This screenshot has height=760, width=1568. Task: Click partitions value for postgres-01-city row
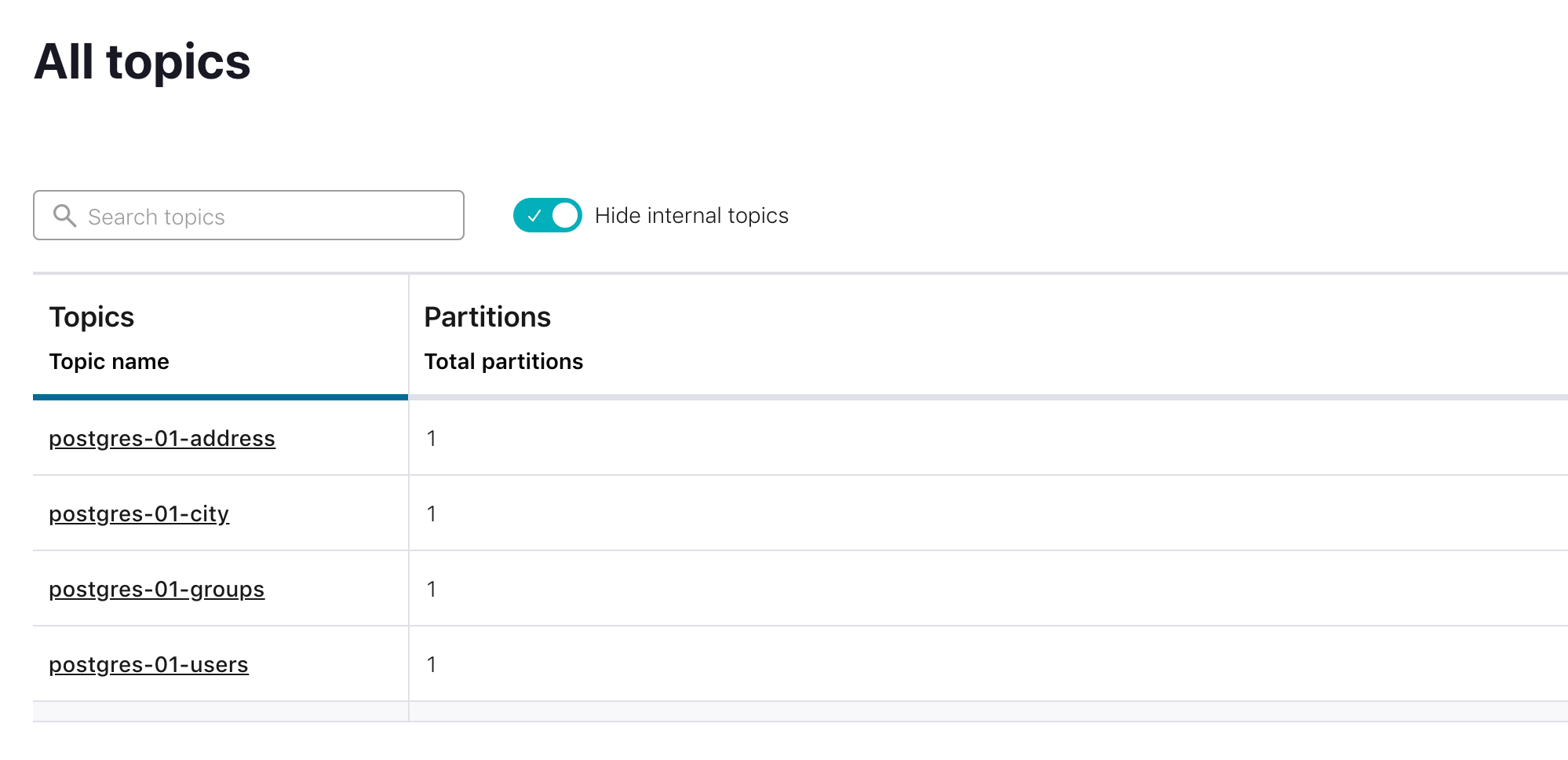tap(431, 513)
